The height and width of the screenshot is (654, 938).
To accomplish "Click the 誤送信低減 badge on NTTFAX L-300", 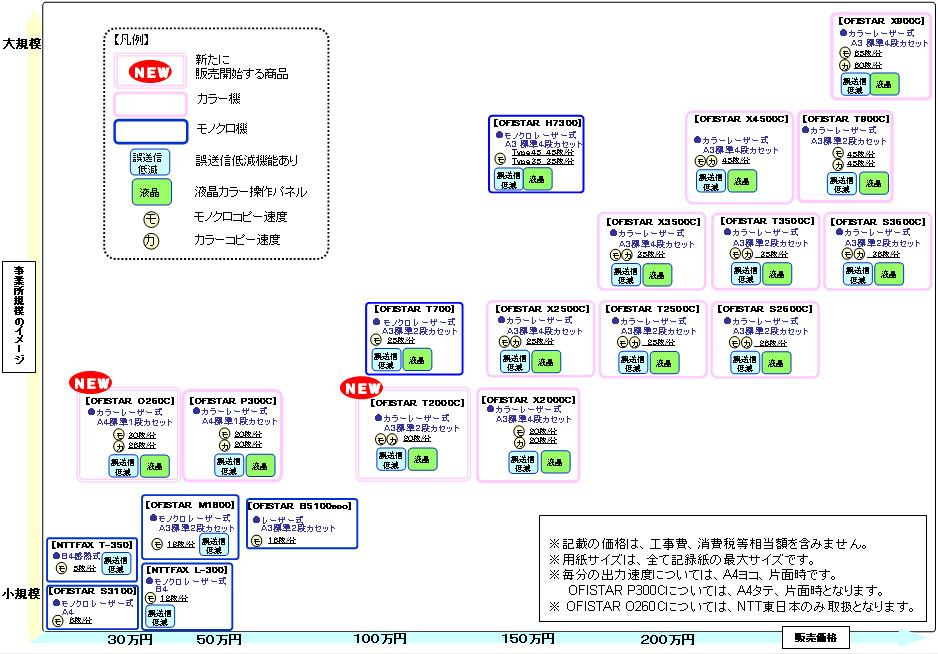I will tap(160, 617).
